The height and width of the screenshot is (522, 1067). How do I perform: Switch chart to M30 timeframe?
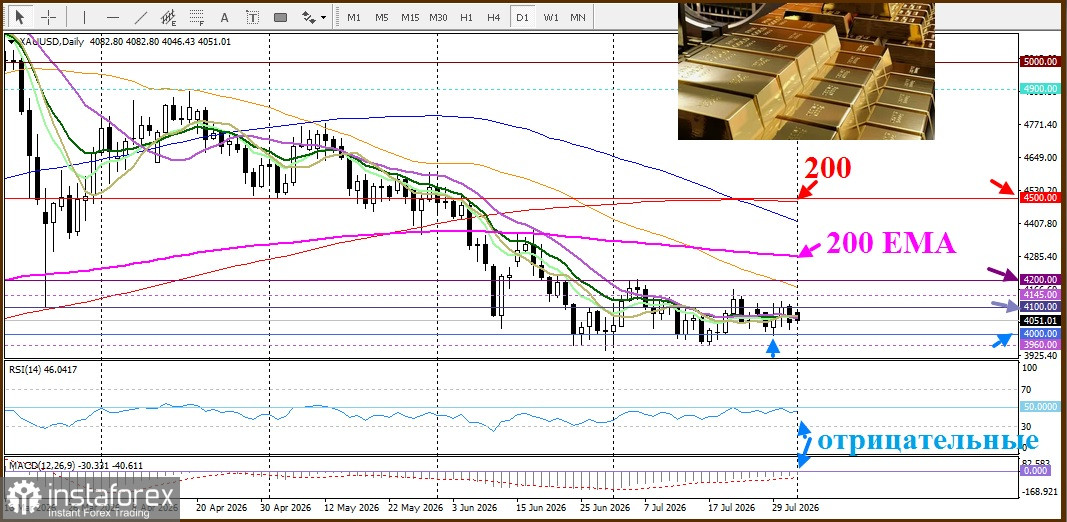click(438, 17)
